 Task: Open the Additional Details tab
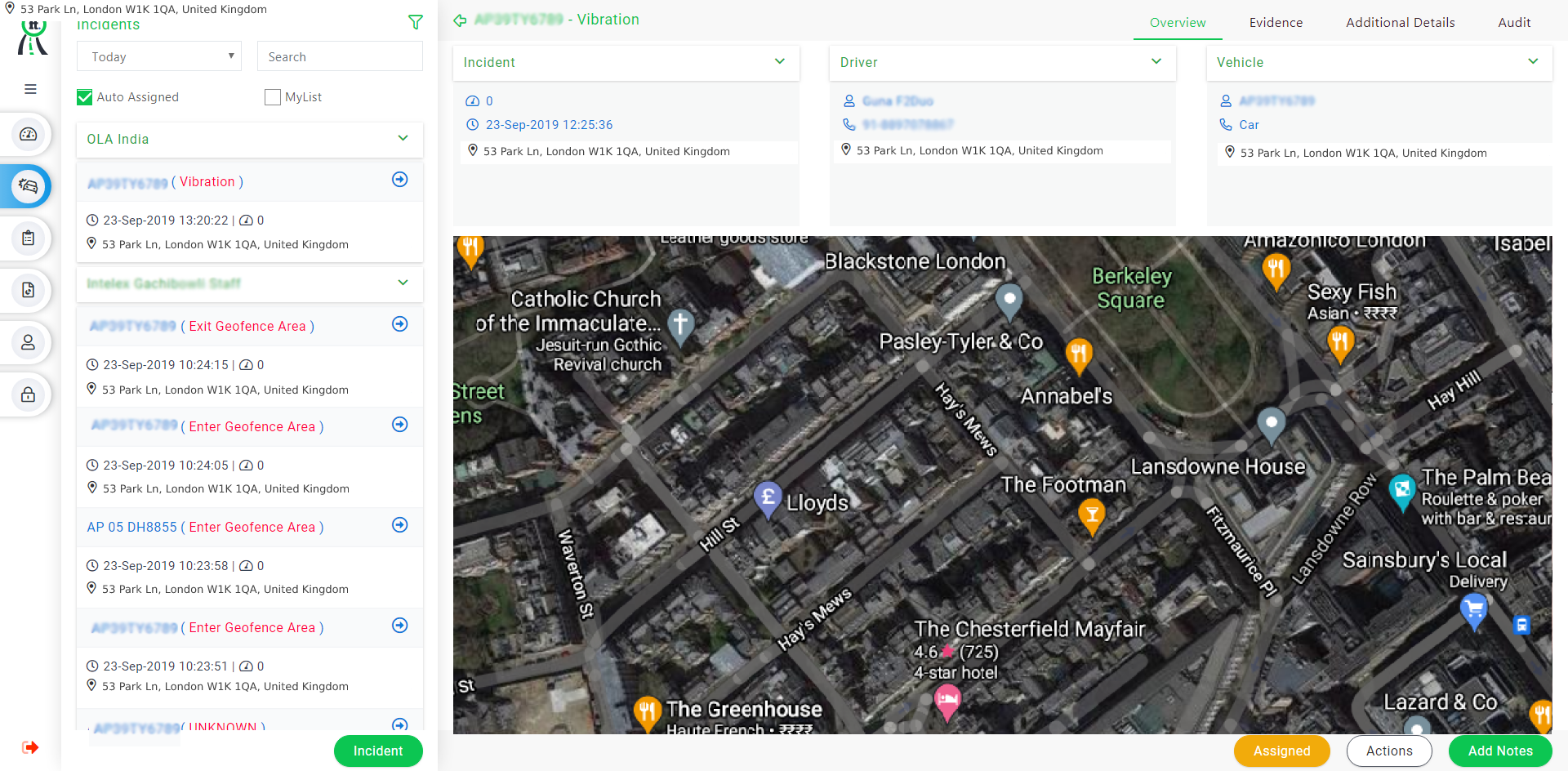pyautogui.click(x=1400, y=23)
